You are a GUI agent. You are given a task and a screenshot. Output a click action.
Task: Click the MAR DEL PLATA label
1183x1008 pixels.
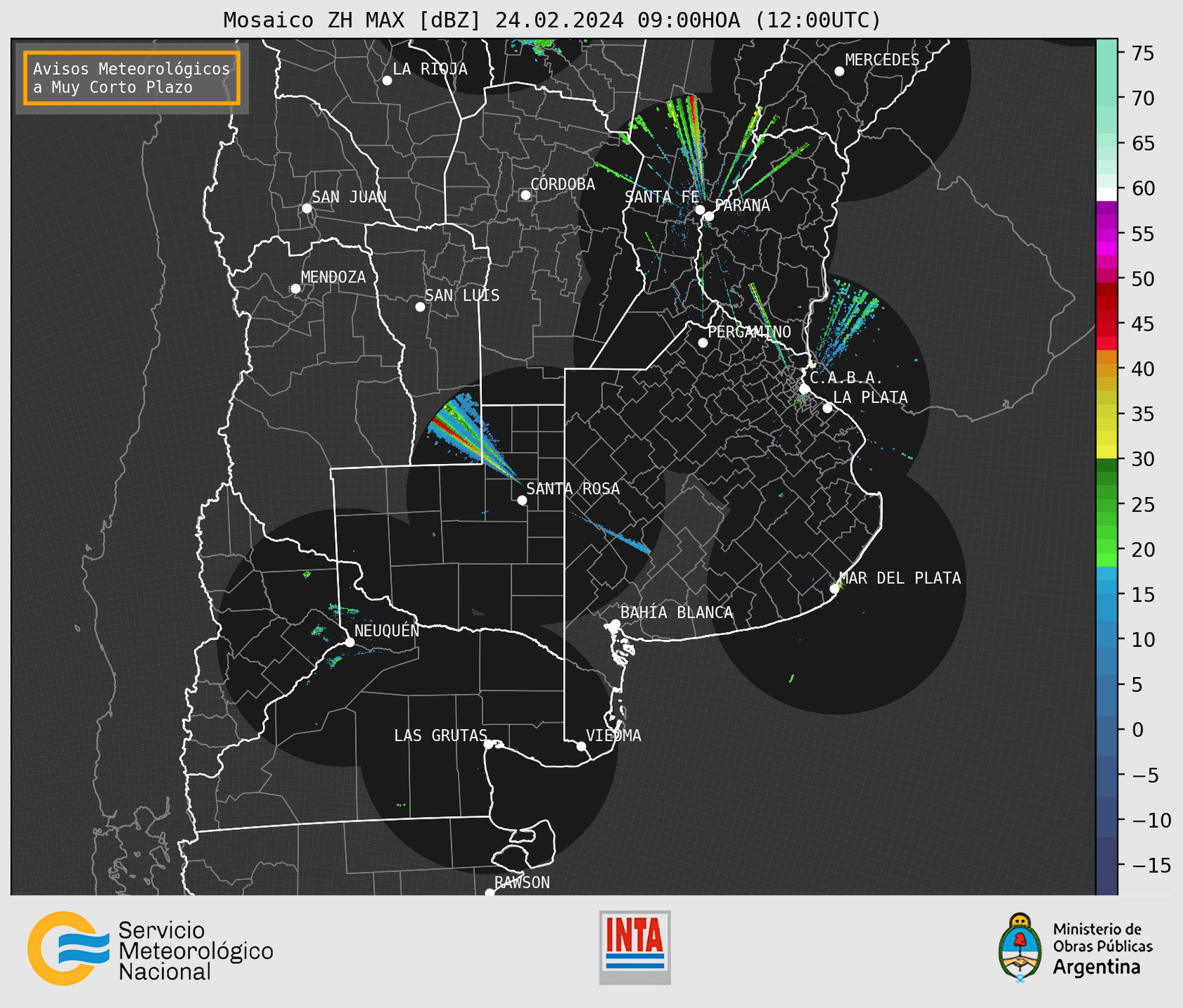(900, 578)
